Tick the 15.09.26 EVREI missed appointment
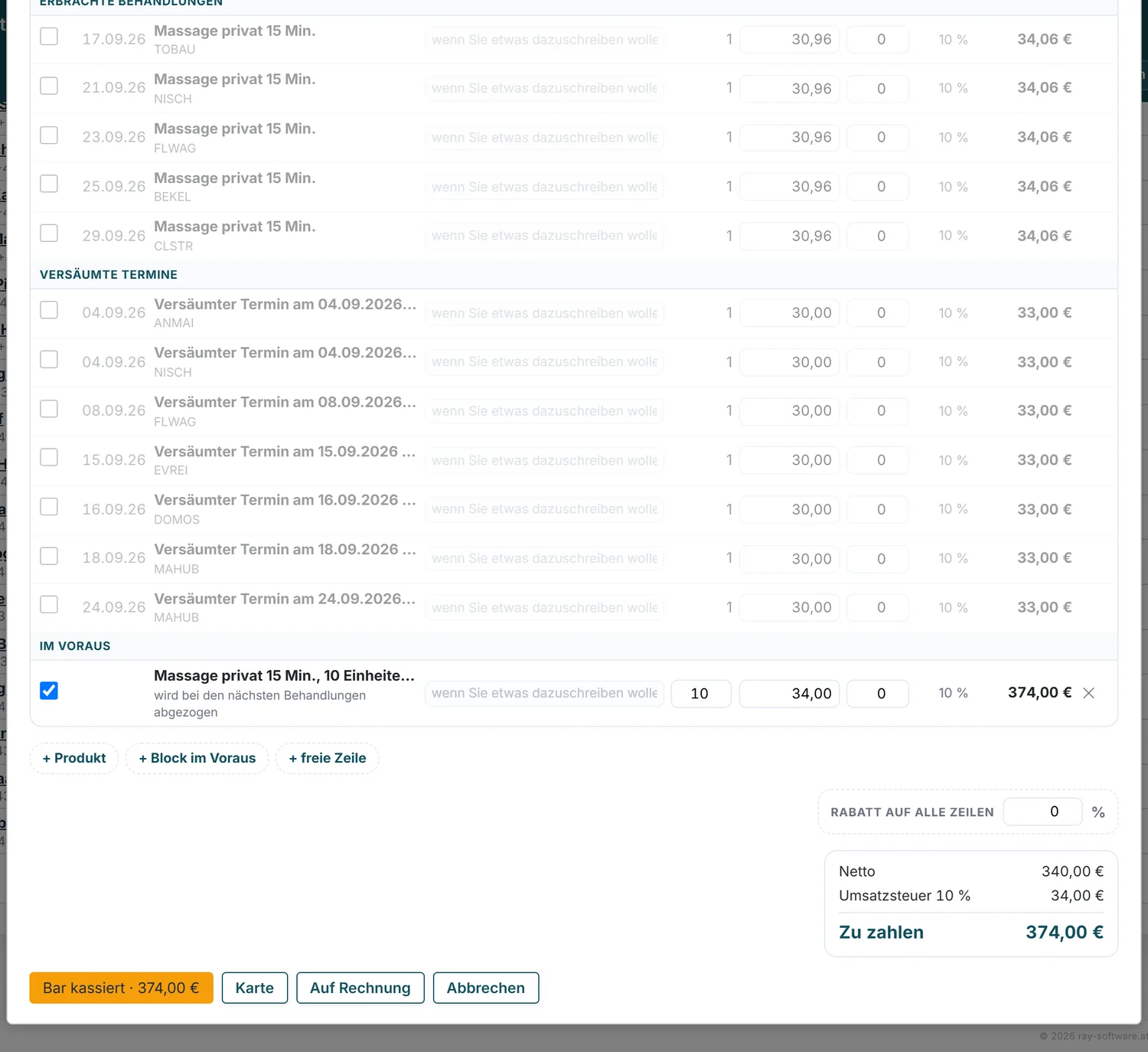 pyautogui.click(x=49, y=457)
